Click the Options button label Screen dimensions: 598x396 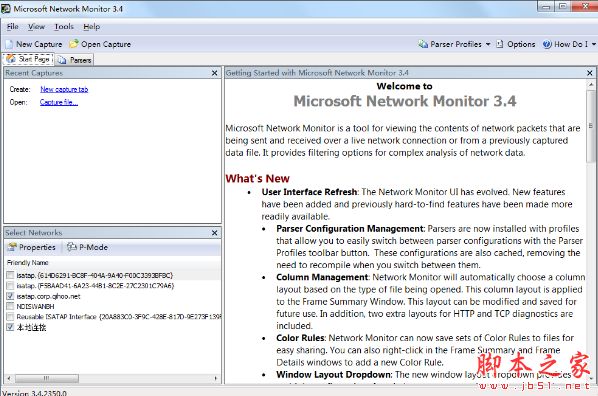pyautogui.click(x=521, y=44)
